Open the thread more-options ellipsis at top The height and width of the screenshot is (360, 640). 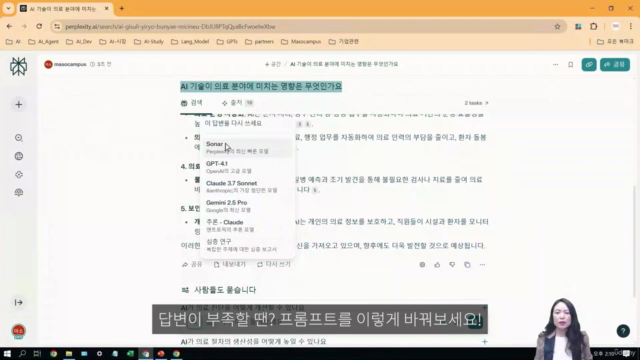click(556, 64)
